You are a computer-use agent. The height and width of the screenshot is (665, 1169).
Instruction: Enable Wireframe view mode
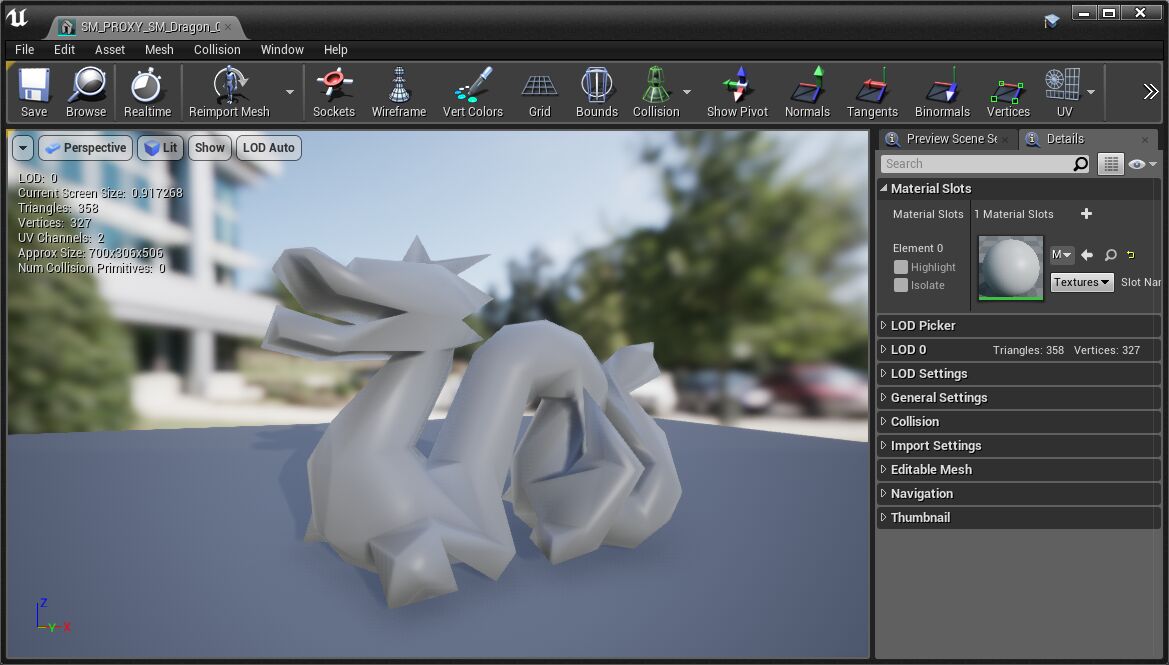coord(399,93)
